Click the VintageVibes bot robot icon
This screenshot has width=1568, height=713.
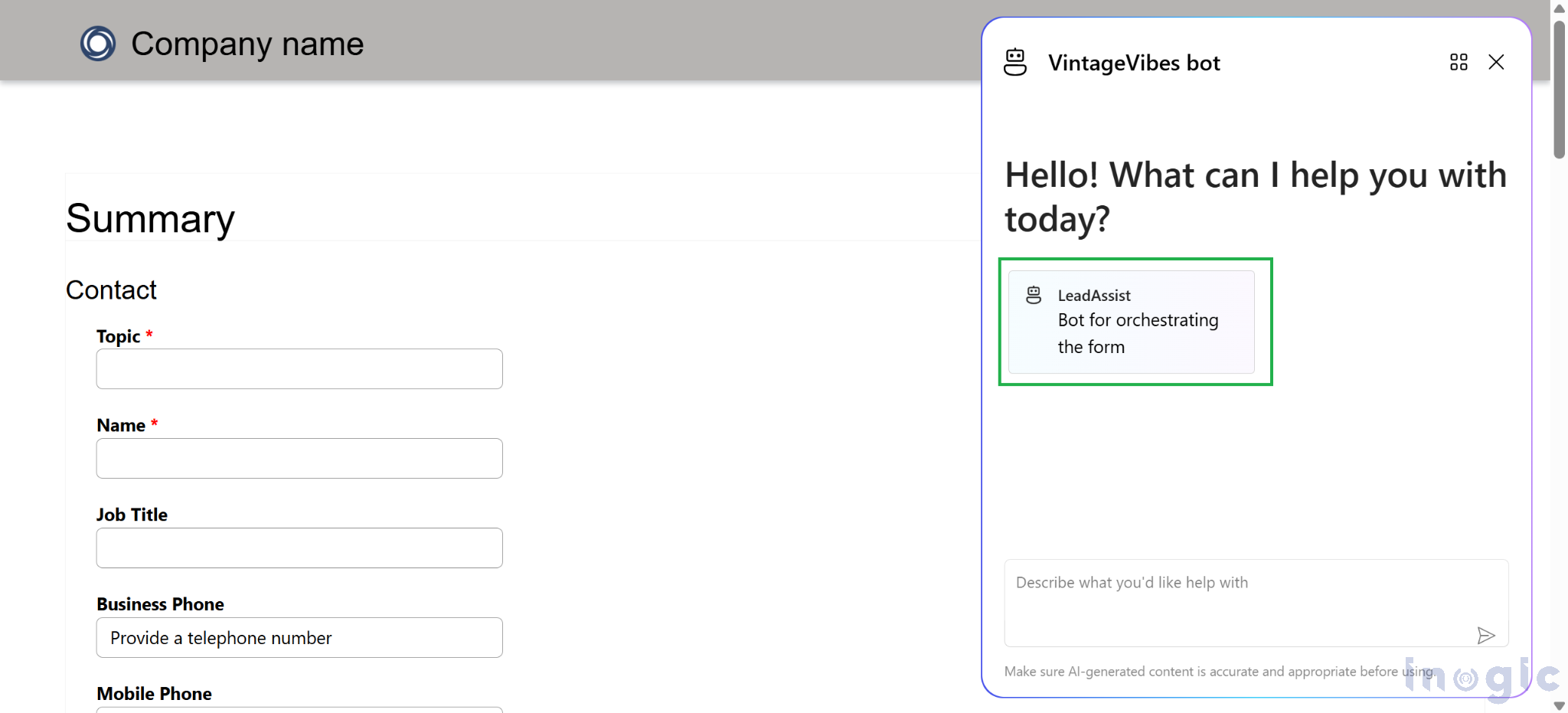click(1015, 62)
